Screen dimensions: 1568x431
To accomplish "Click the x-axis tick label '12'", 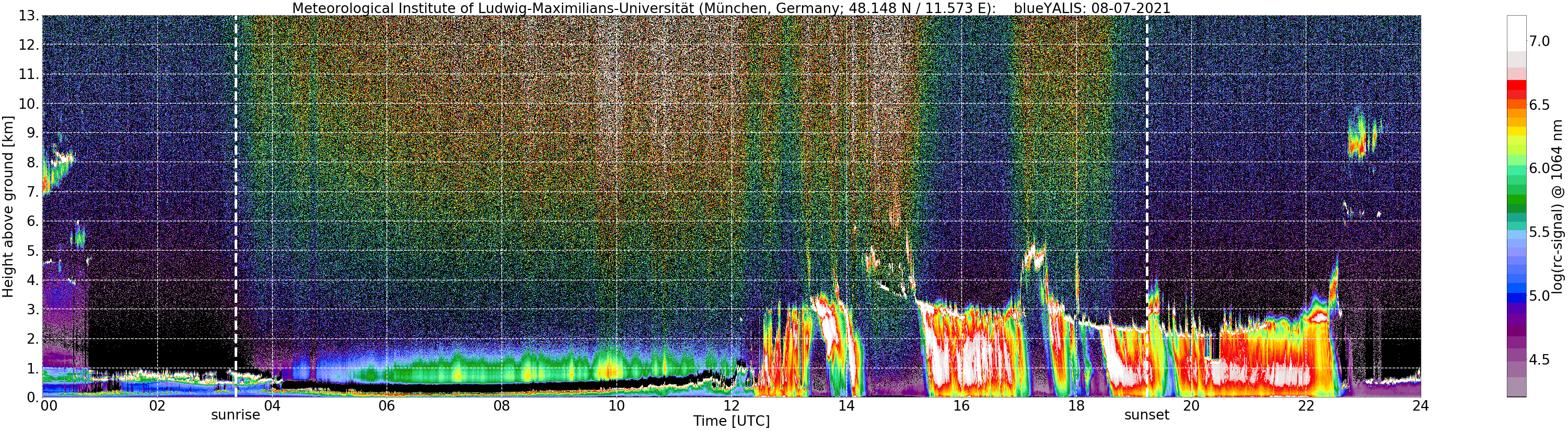I will [731, 406].
